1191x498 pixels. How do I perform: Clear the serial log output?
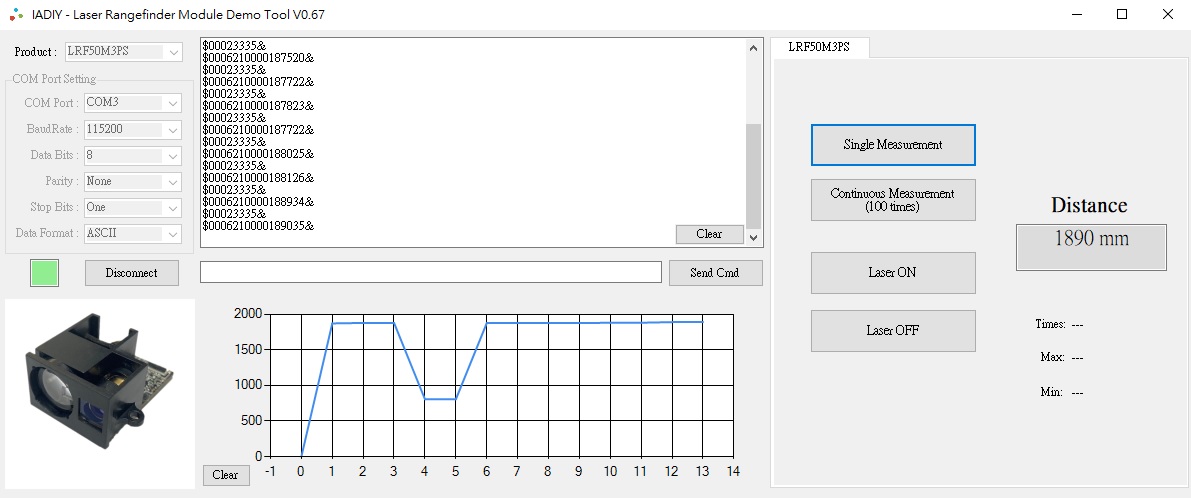709,234
